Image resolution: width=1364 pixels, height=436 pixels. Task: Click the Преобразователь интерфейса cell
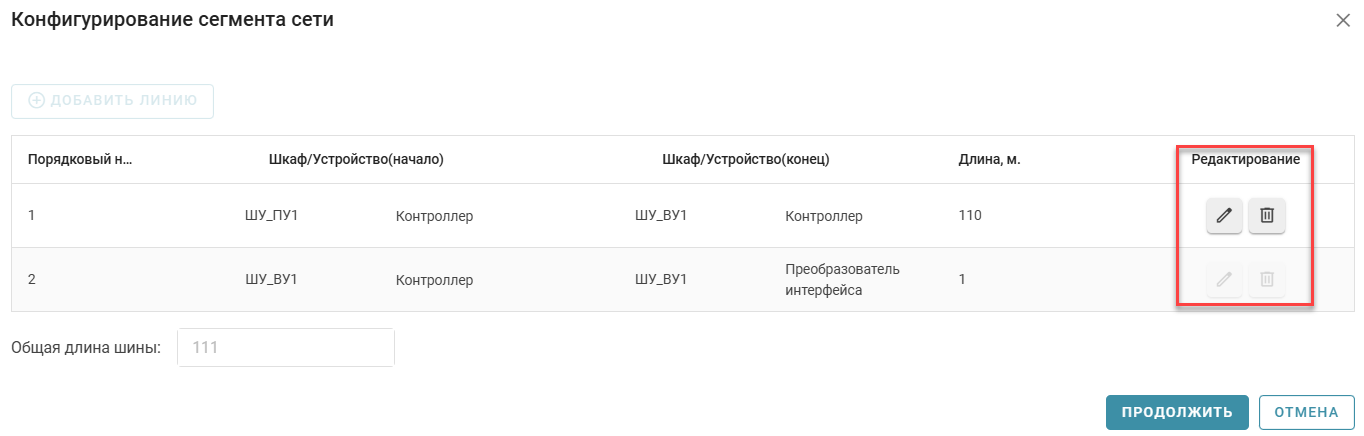coord(842,280)
